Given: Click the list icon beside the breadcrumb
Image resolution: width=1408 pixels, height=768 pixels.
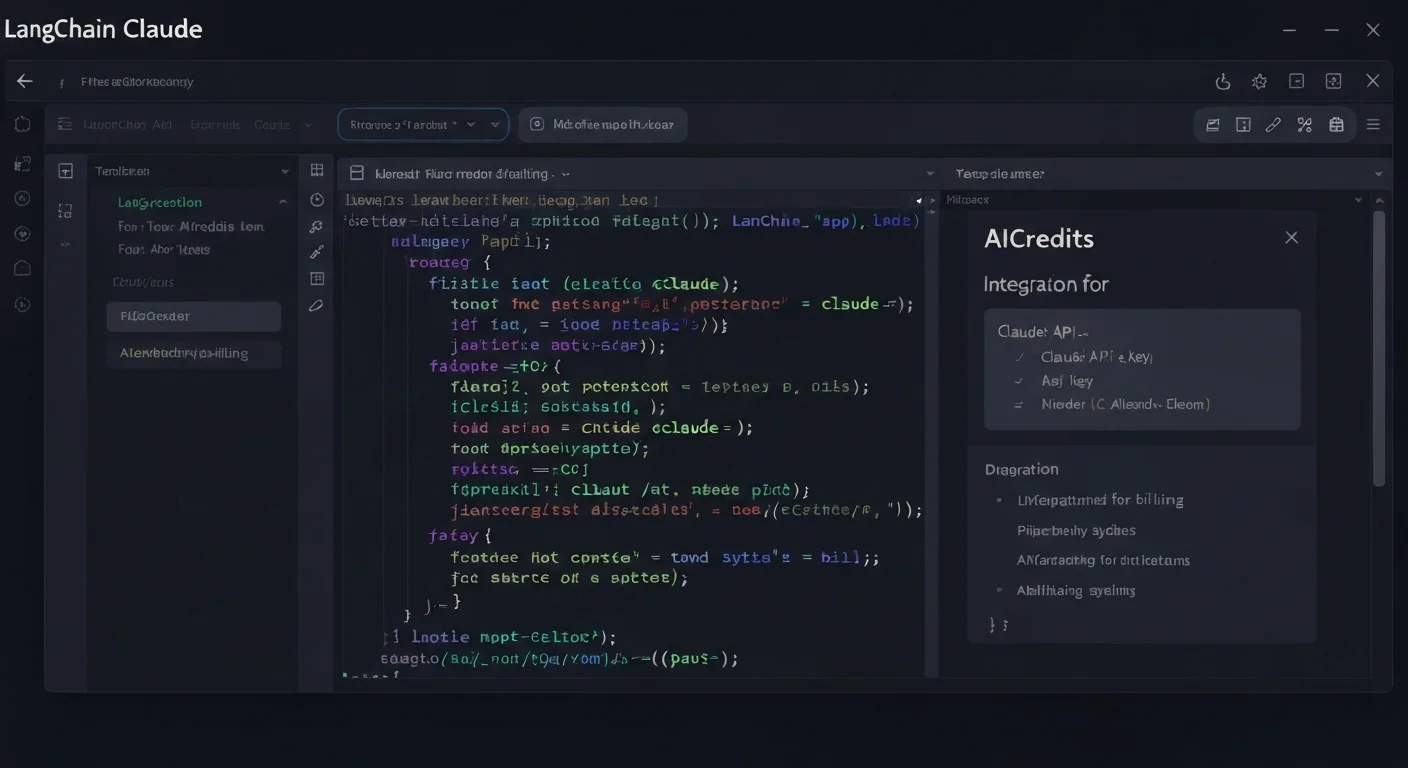Looking at the screenshot, I should click(65, 125).
